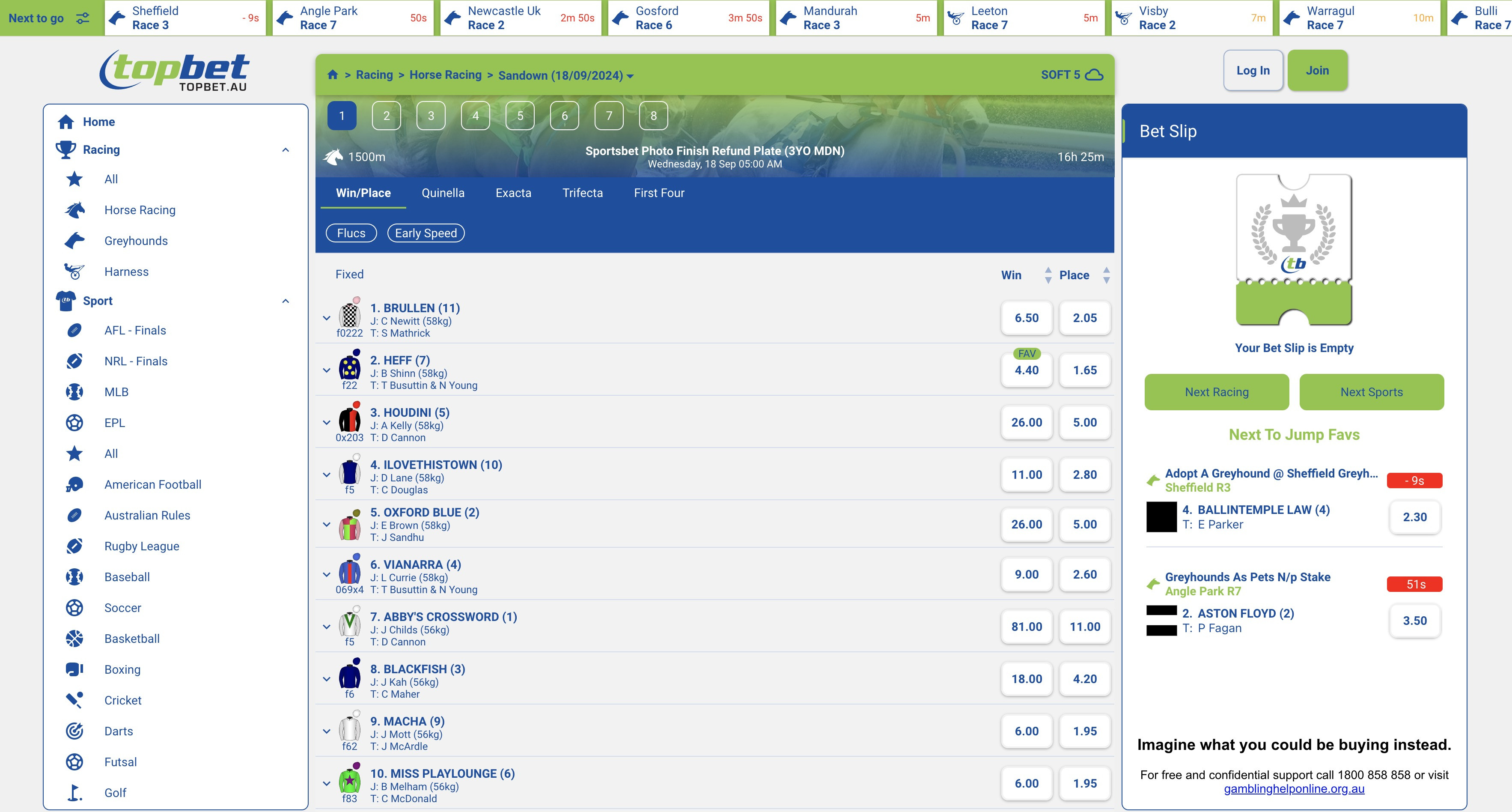The height and width of the screenshot is (812, 1512).
Task: Click the ASTON FLOYD silks thumbnail
Action: point(1161,621)
